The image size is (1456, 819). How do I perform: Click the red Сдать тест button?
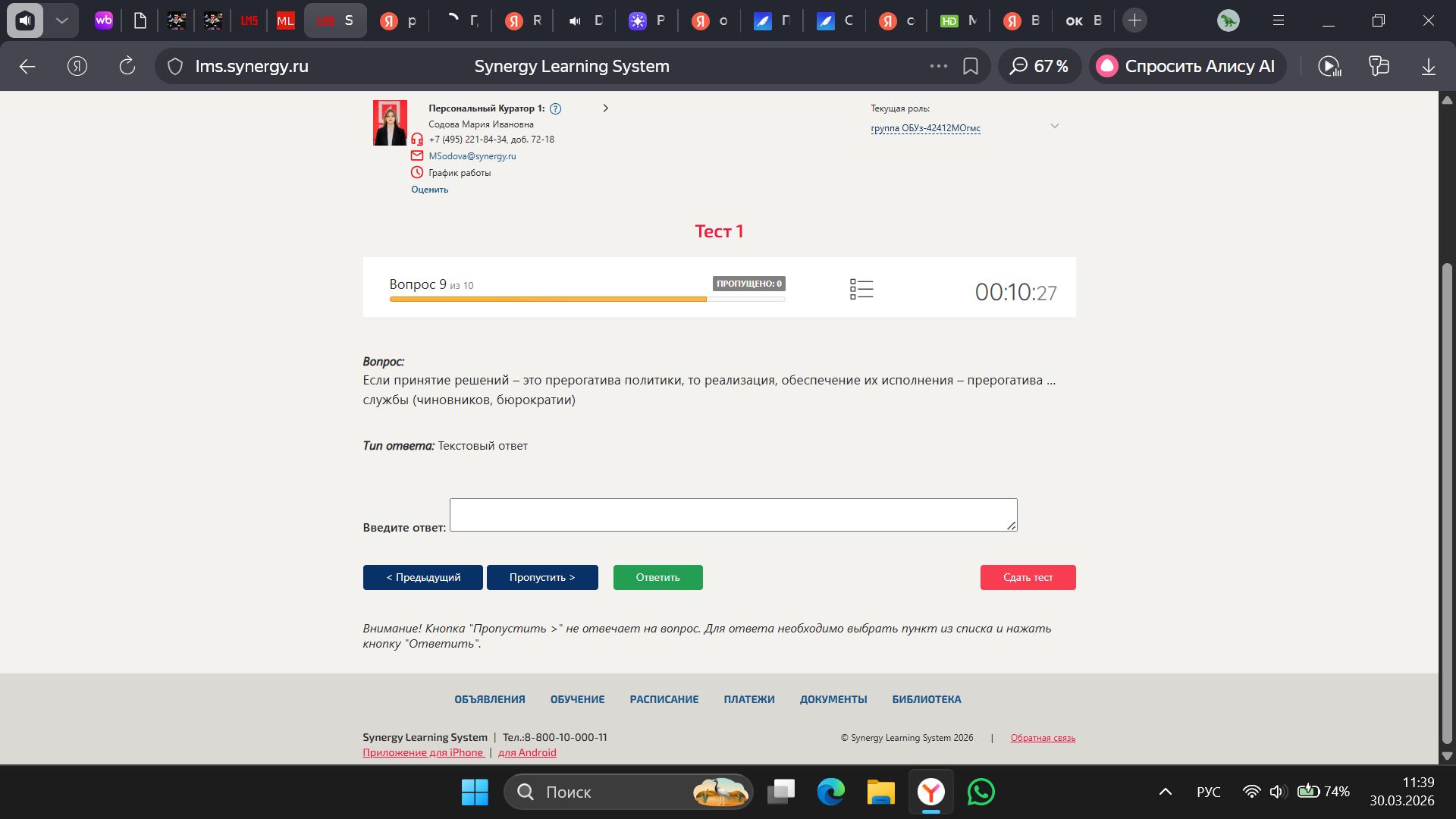(x=1028, y=577)
